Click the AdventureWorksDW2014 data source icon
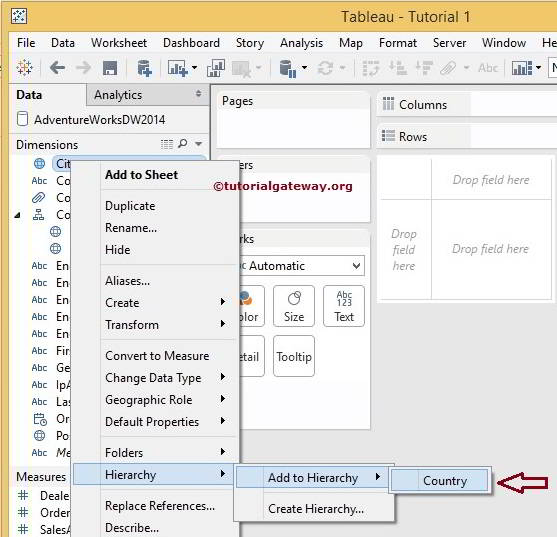Image resolution: width=557 pixels, height=537 pixels. pos(22,119)
